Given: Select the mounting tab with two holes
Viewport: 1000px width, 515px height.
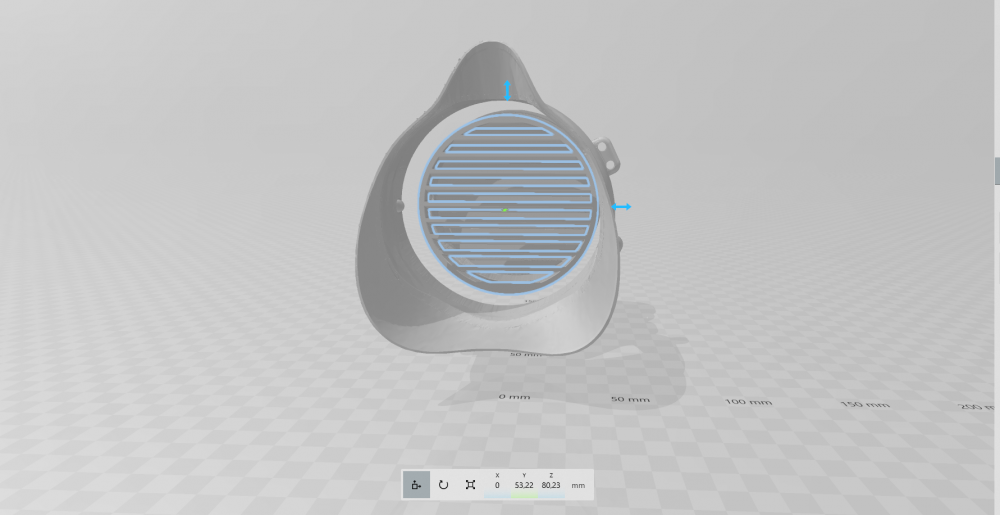Looking at the screenshot, I should click(x=605, y=155).
